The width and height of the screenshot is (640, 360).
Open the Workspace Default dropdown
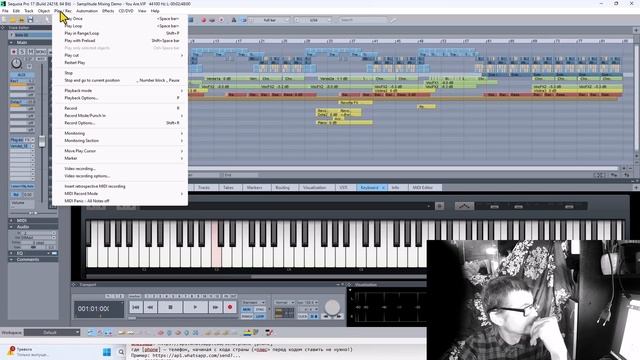tap(52, 332)
